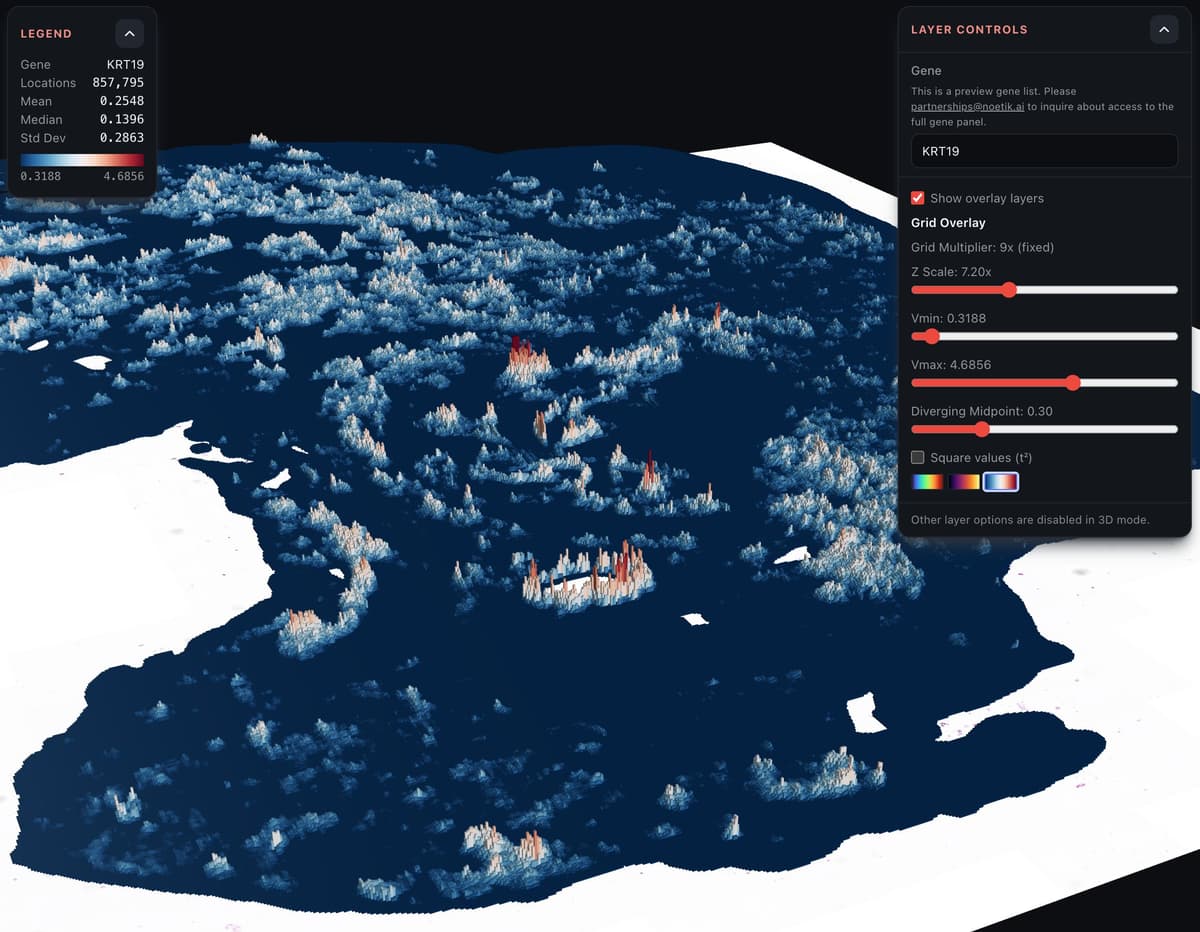The height and width of the screenshot is (932, 1200).
Task: Click the Vmax slider handle
Action: point(1073,382)
